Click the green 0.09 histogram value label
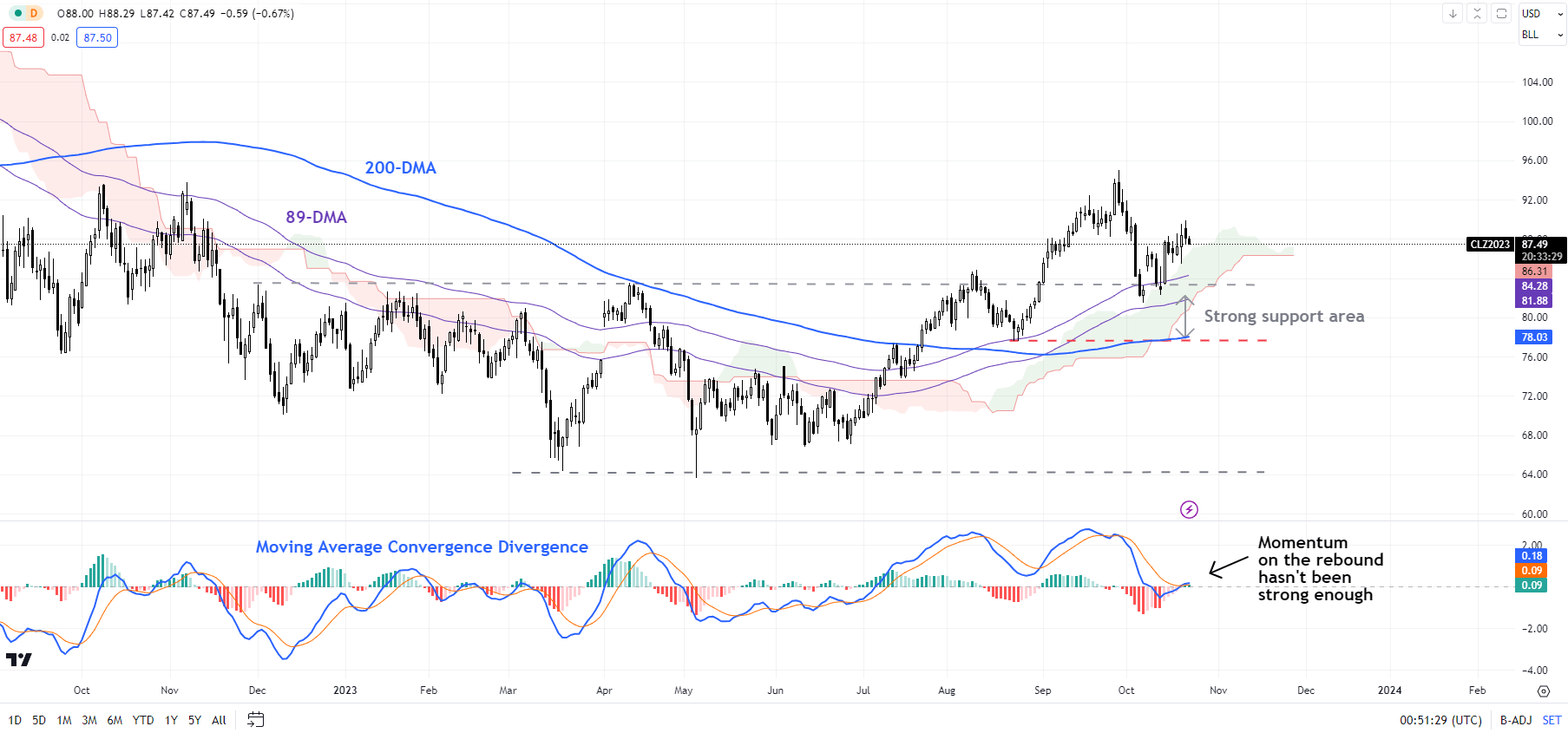 (1532, 586)
